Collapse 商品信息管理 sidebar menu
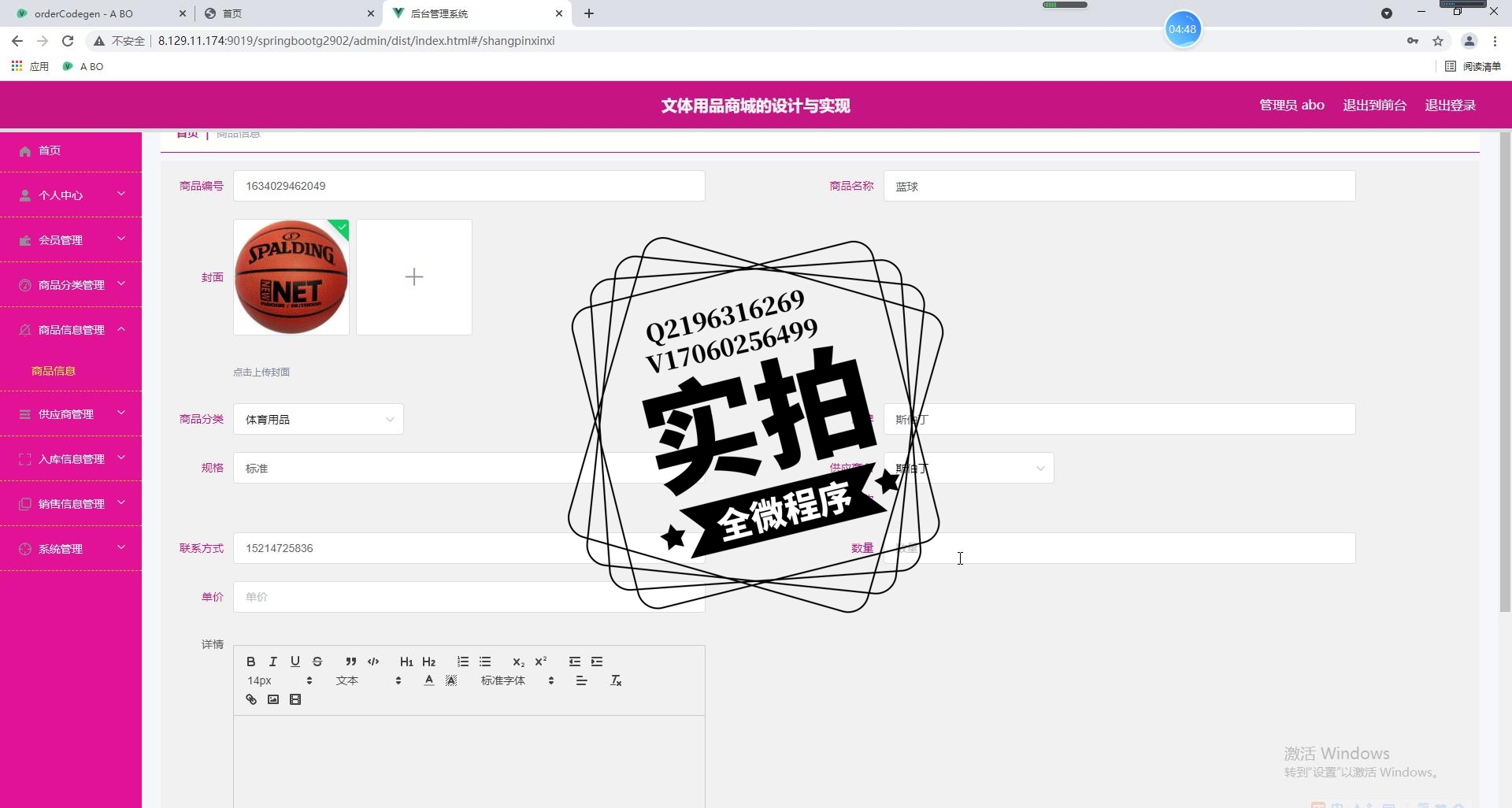 click(x=71, y=329)
